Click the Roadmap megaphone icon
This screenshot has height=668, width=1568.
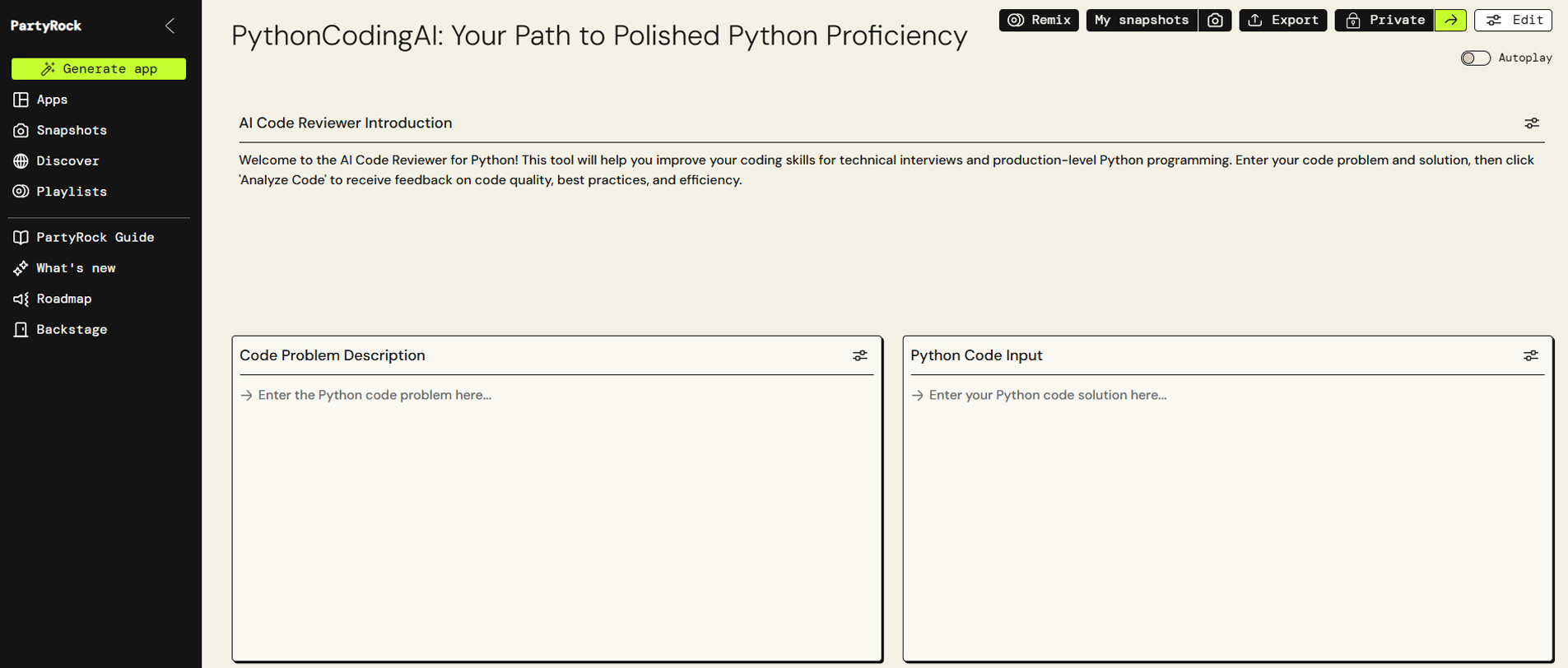coord(21,299)
